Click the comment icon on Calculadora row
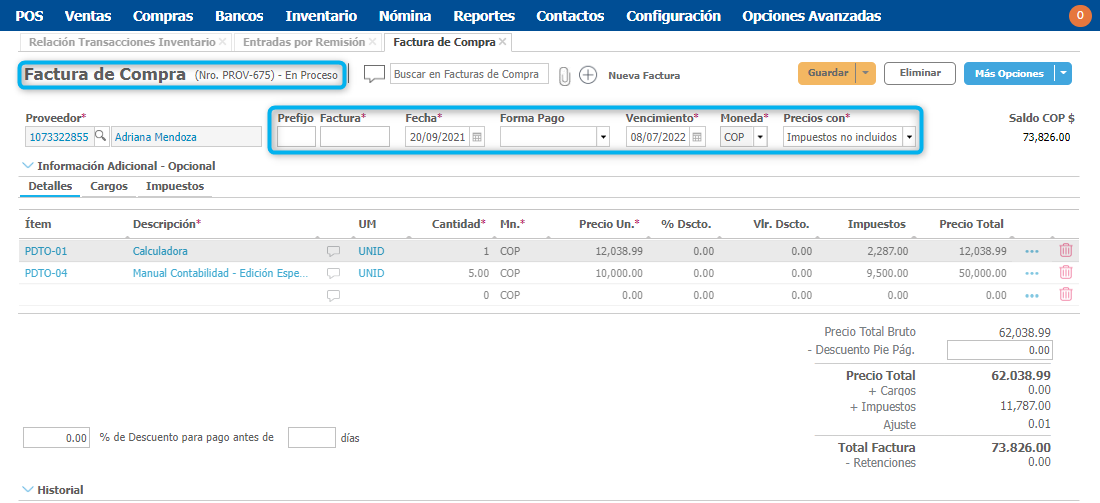Screen dimensions: 1100x503 click(334, 252)
